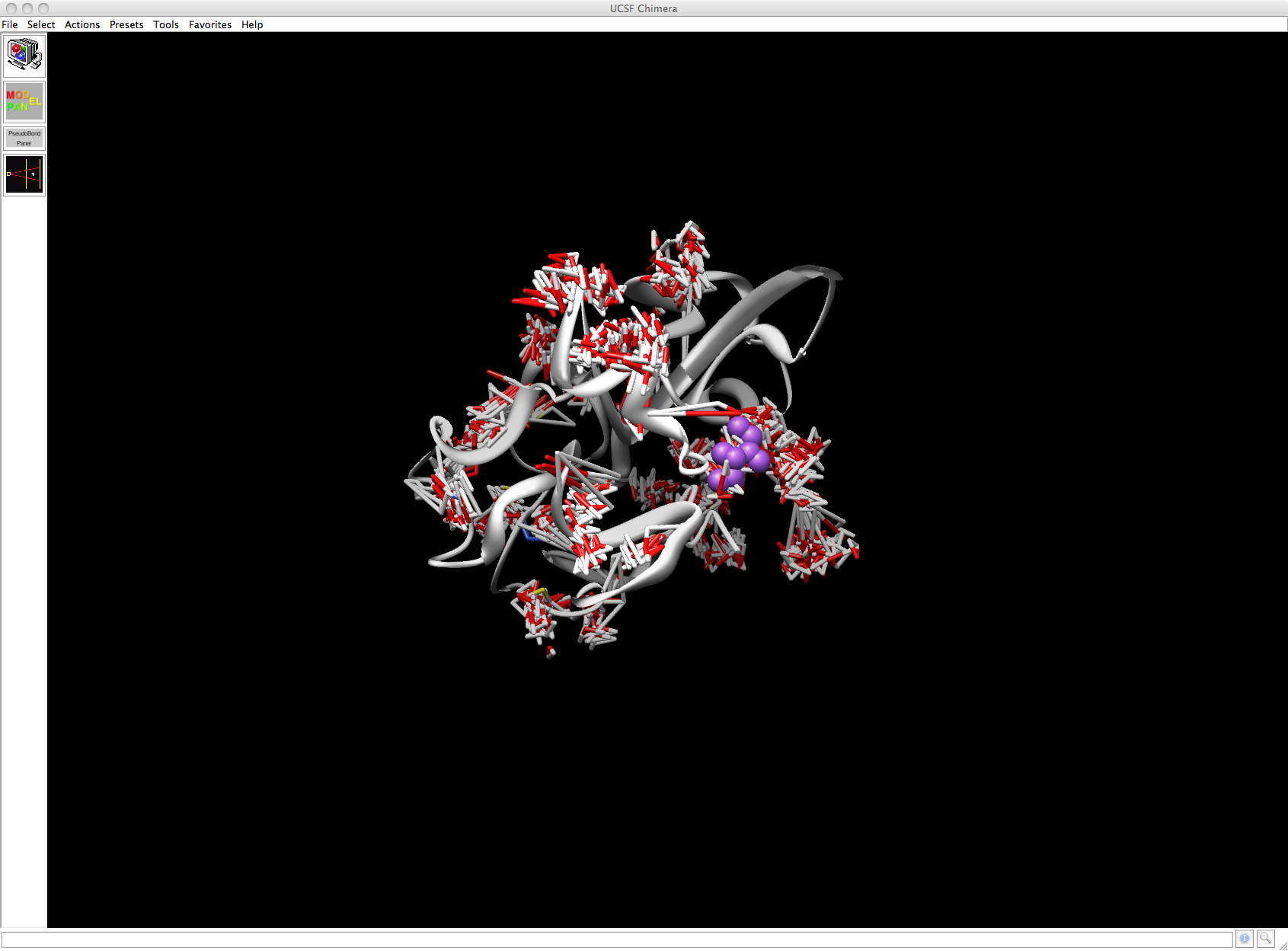
Task: Click the Side View camera icon
Action: [x=24, y=175]
